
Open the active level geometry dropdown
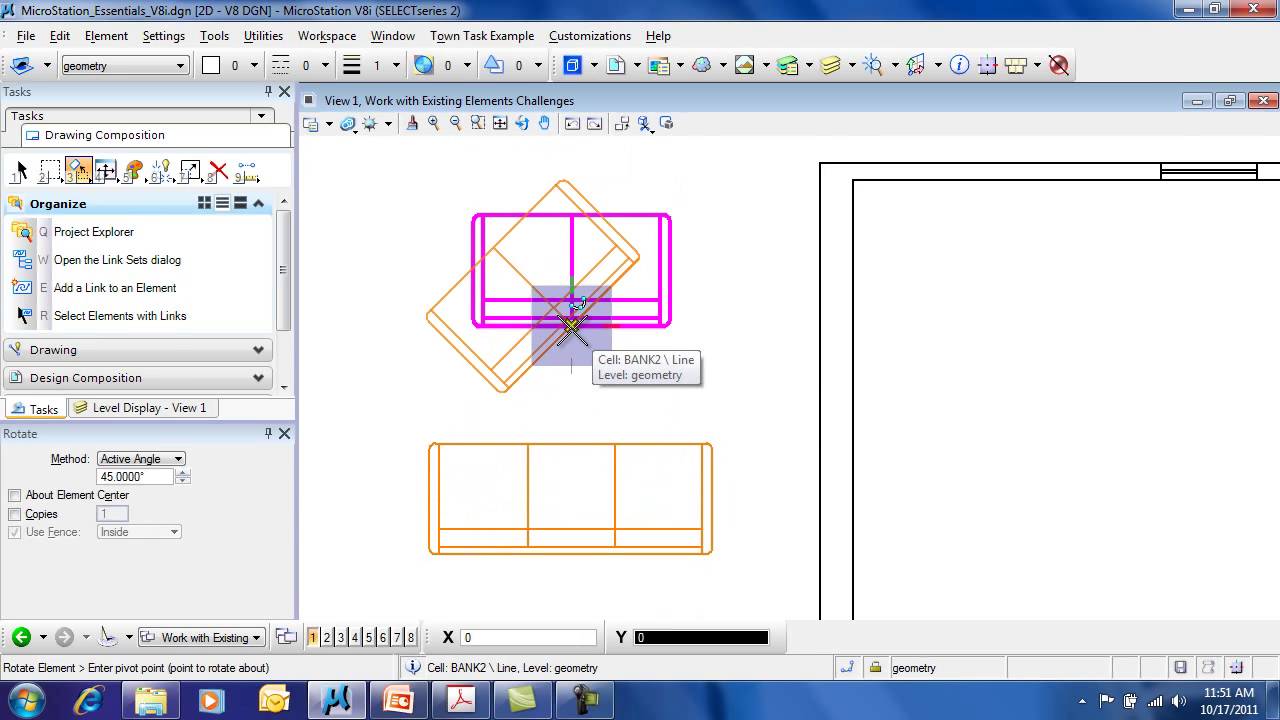[125, 65]
